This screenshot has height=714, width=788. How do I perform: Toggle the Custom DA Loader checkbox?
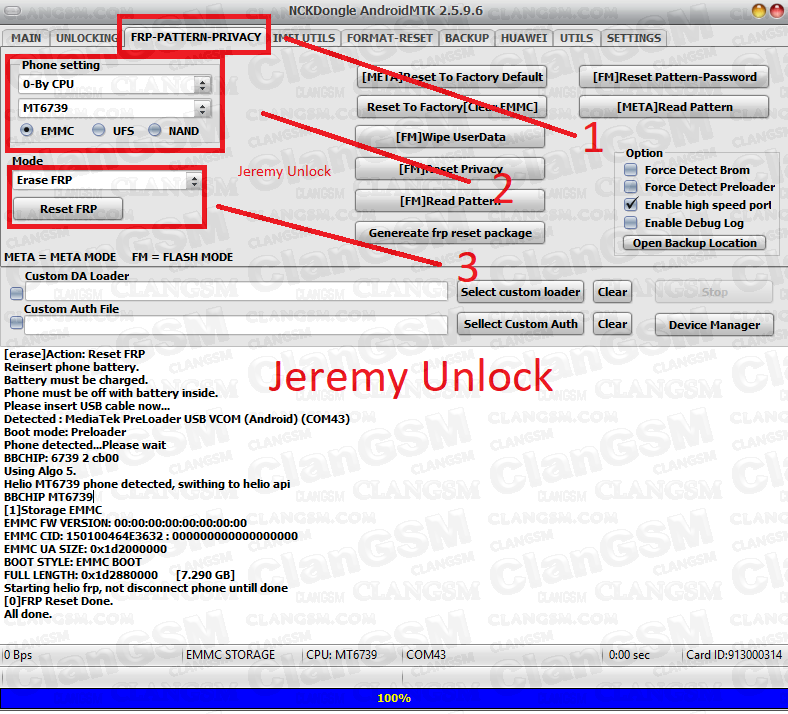coord(17,293)
